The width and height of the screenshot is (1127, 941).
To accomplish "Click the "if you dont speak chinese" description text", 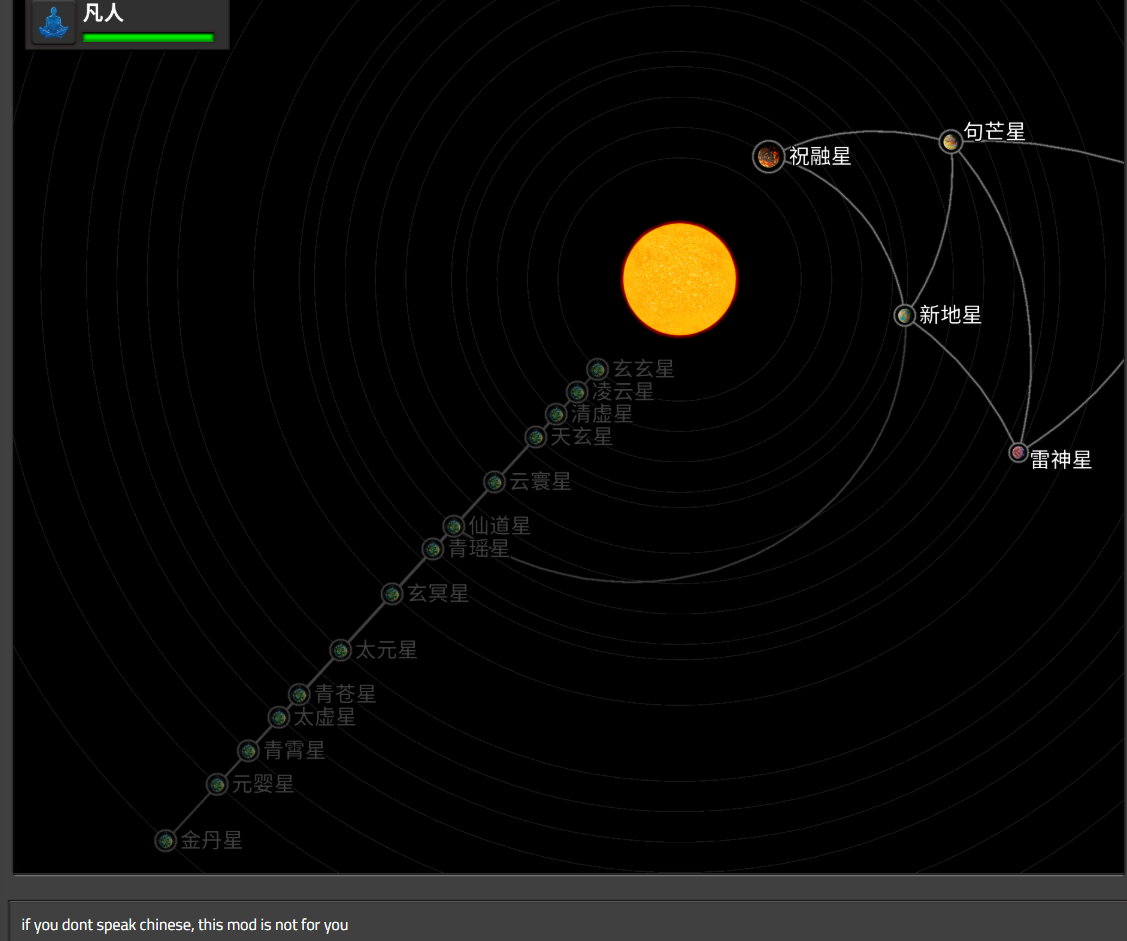I will coord(185,925).
